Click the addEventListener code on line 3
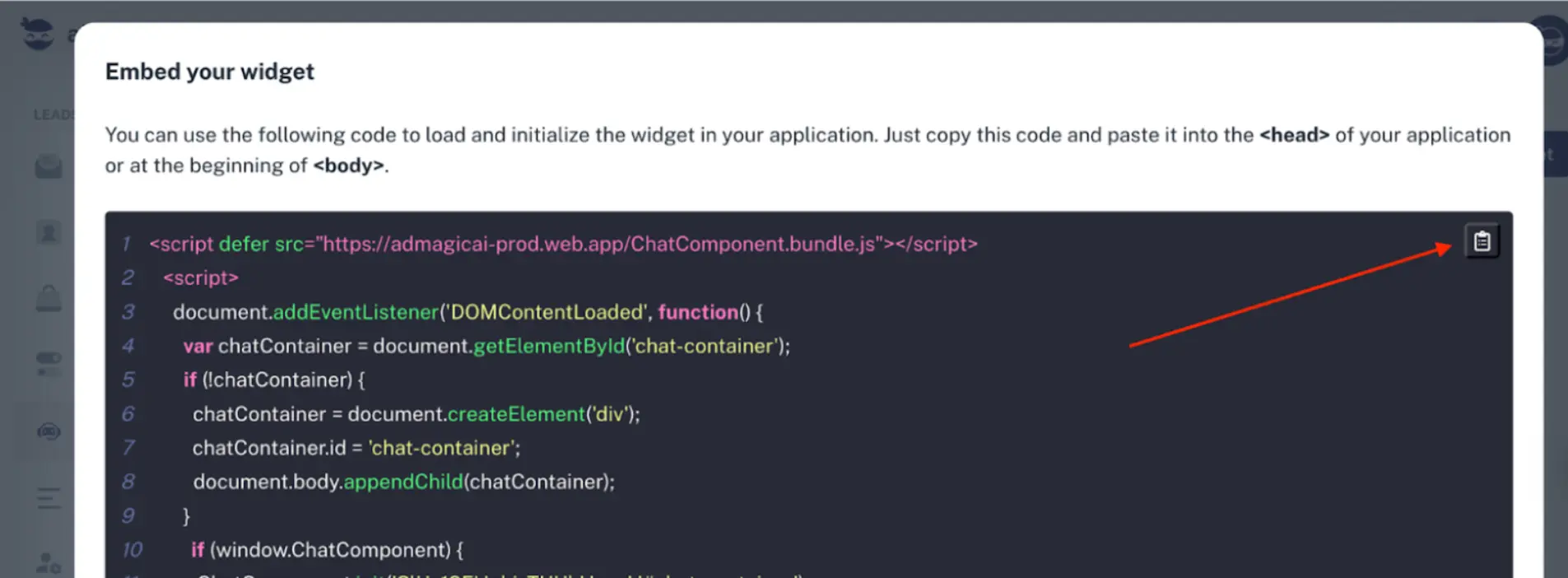The width and height of the screenshot is (1568, 578). coord(356,312)
